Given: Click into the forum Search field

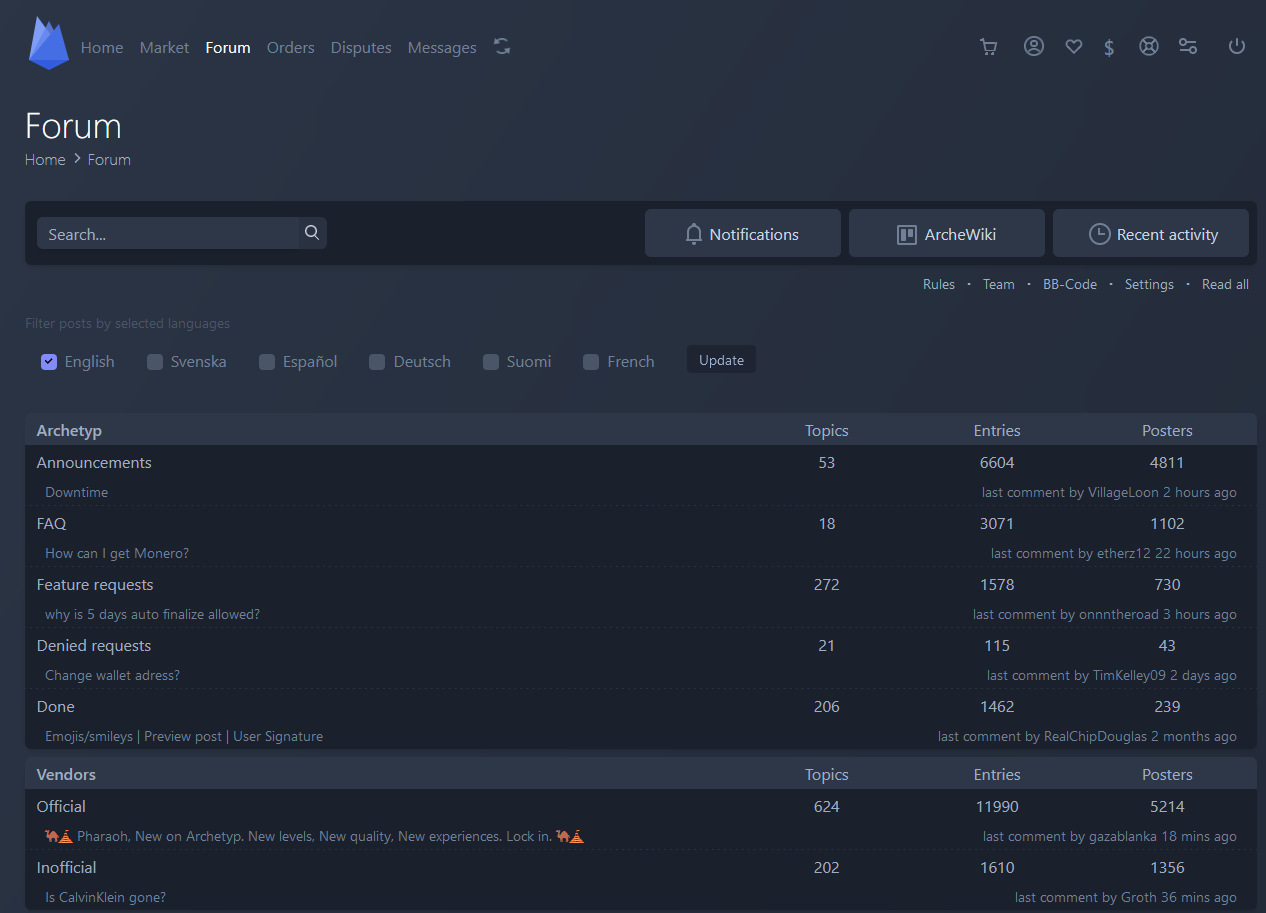Looking at the screenshot, I should [x=167, y=234].
